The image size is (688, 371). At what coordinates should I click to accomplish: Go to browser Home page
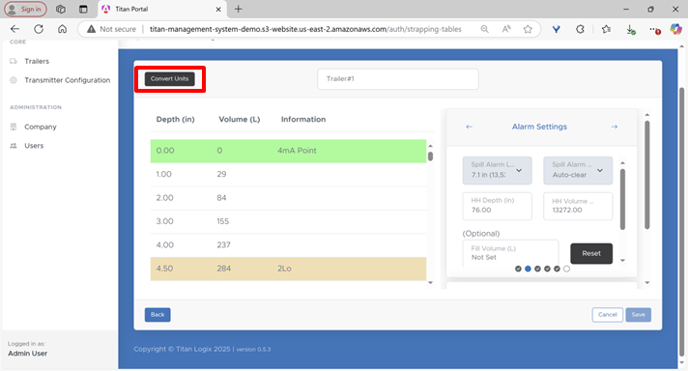point(62,29)
